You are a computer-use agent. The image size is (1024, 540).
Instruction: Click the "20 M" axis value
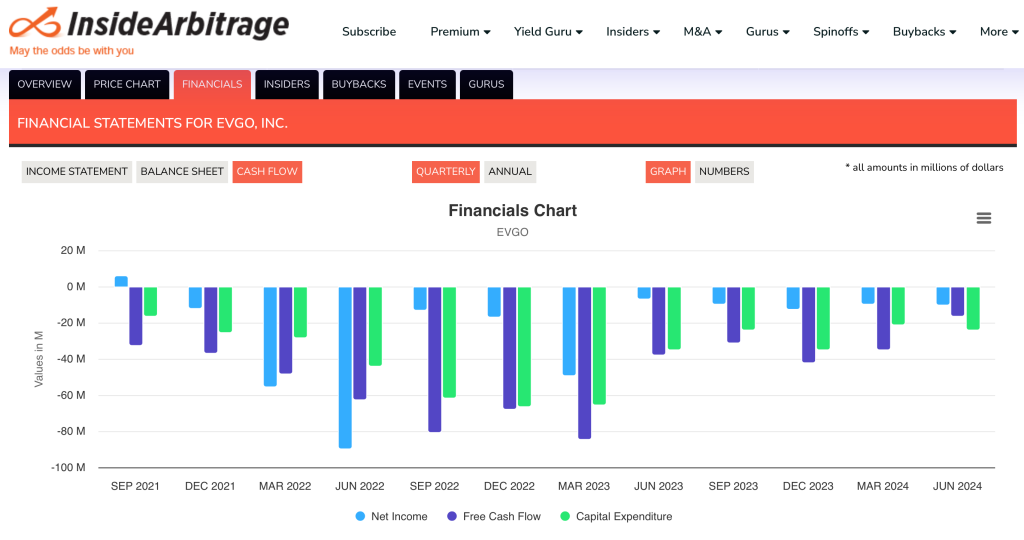pos(73,250)
